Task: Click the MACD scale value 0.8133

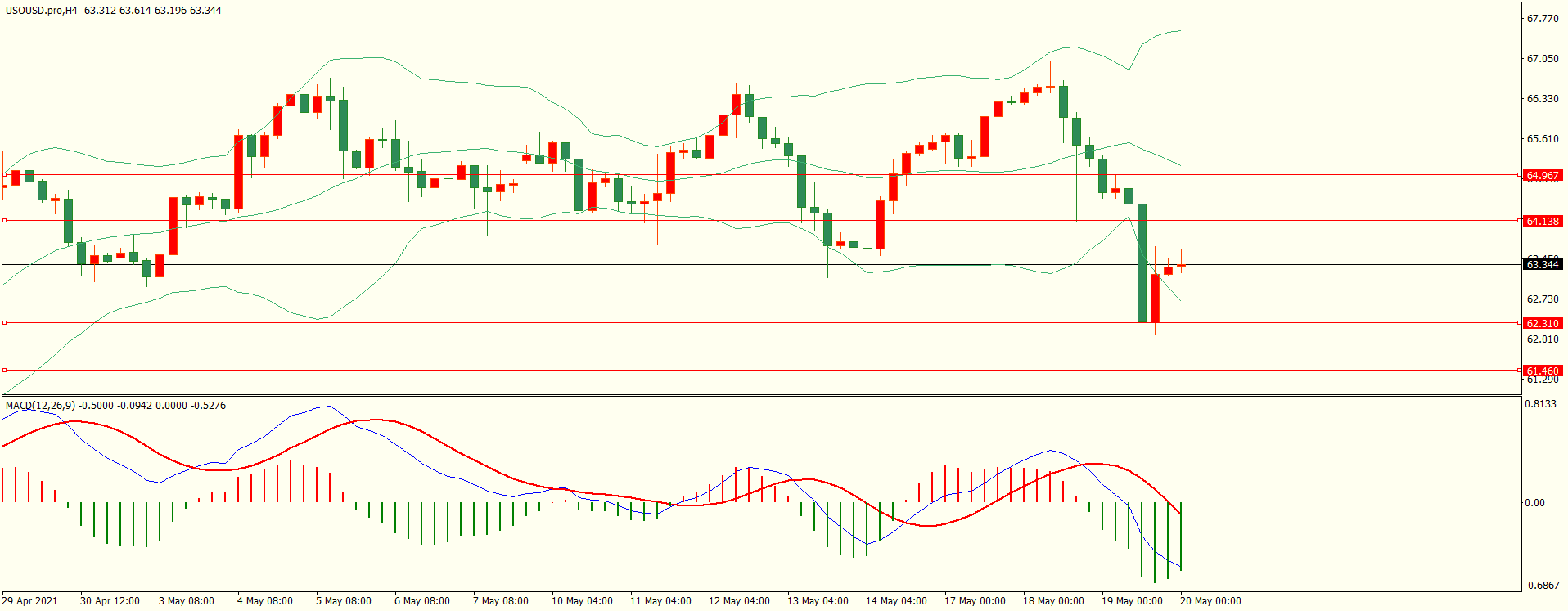Action: 1541,404
